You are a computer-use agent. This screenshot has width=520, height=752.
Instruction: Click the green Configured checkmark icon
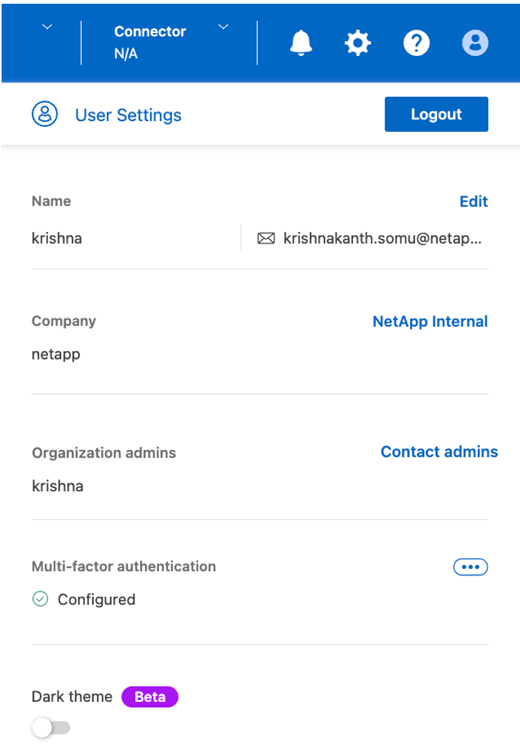40,599
